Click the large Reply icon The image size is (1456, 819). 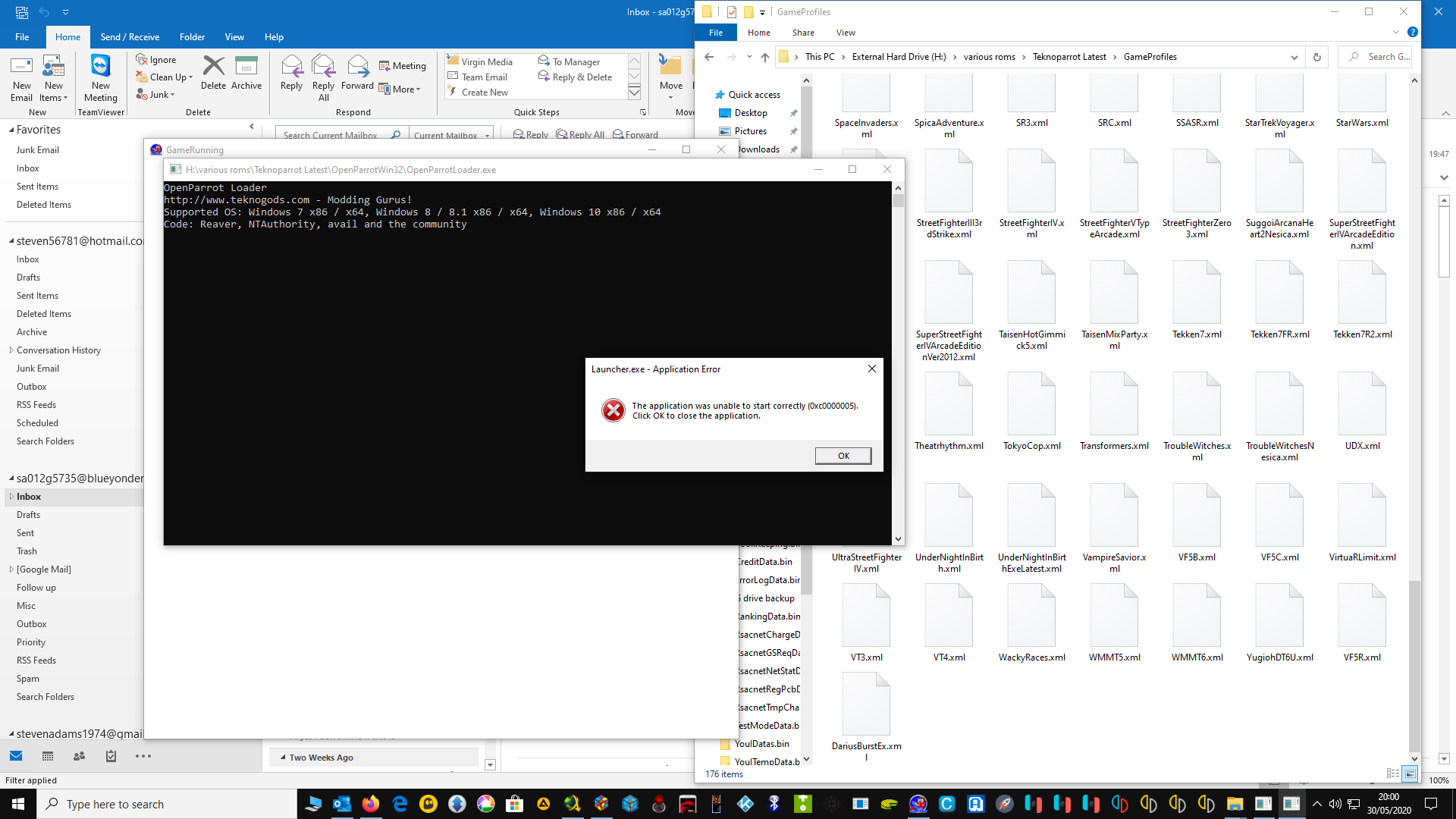(291, 73)
